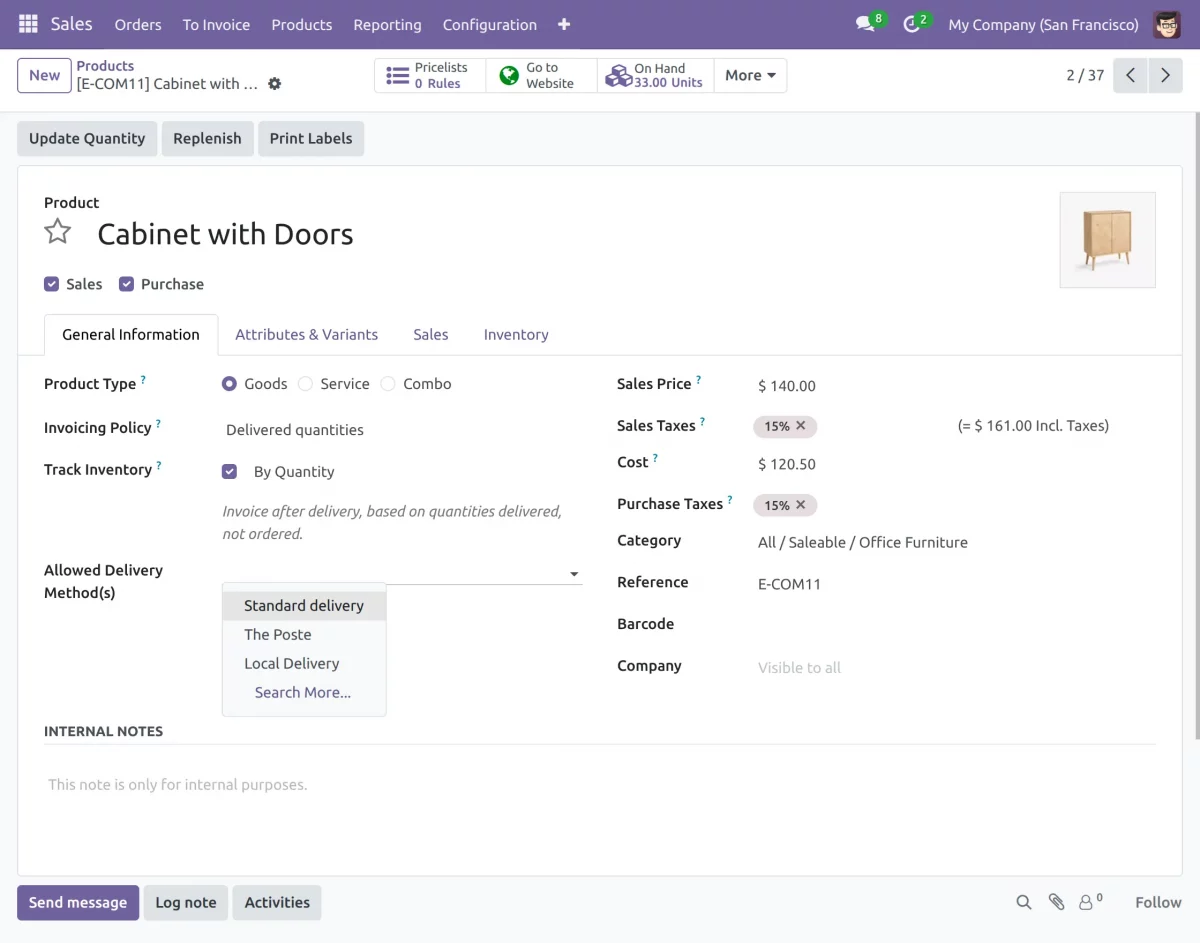1200x943 pixels.
Task: Click the Cabinet product image thumbnail
Action: click(x=1107, y=239)
